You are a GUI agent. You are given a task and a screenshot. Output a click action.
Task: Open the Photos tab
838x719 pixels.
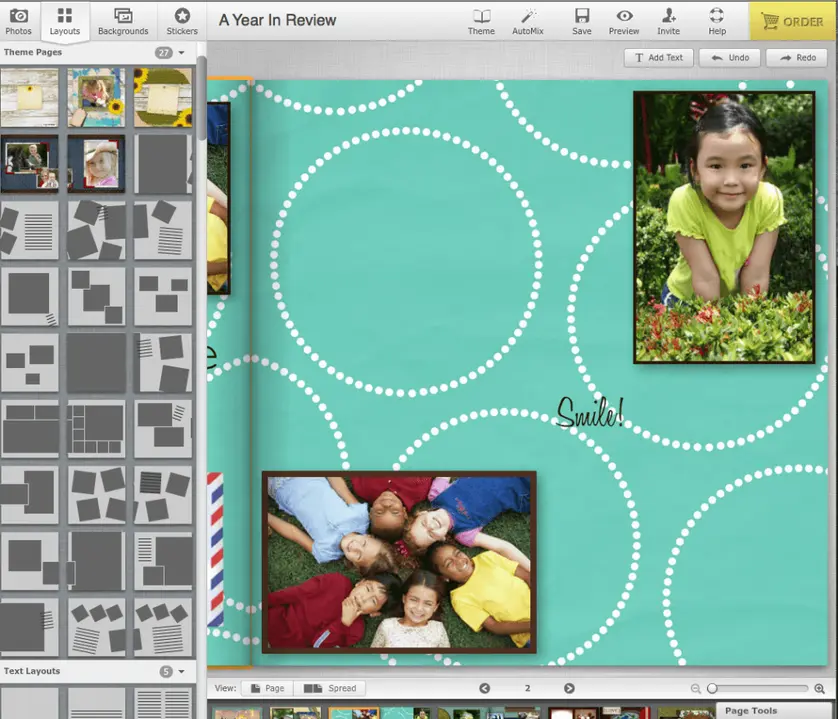pos(19,21)
